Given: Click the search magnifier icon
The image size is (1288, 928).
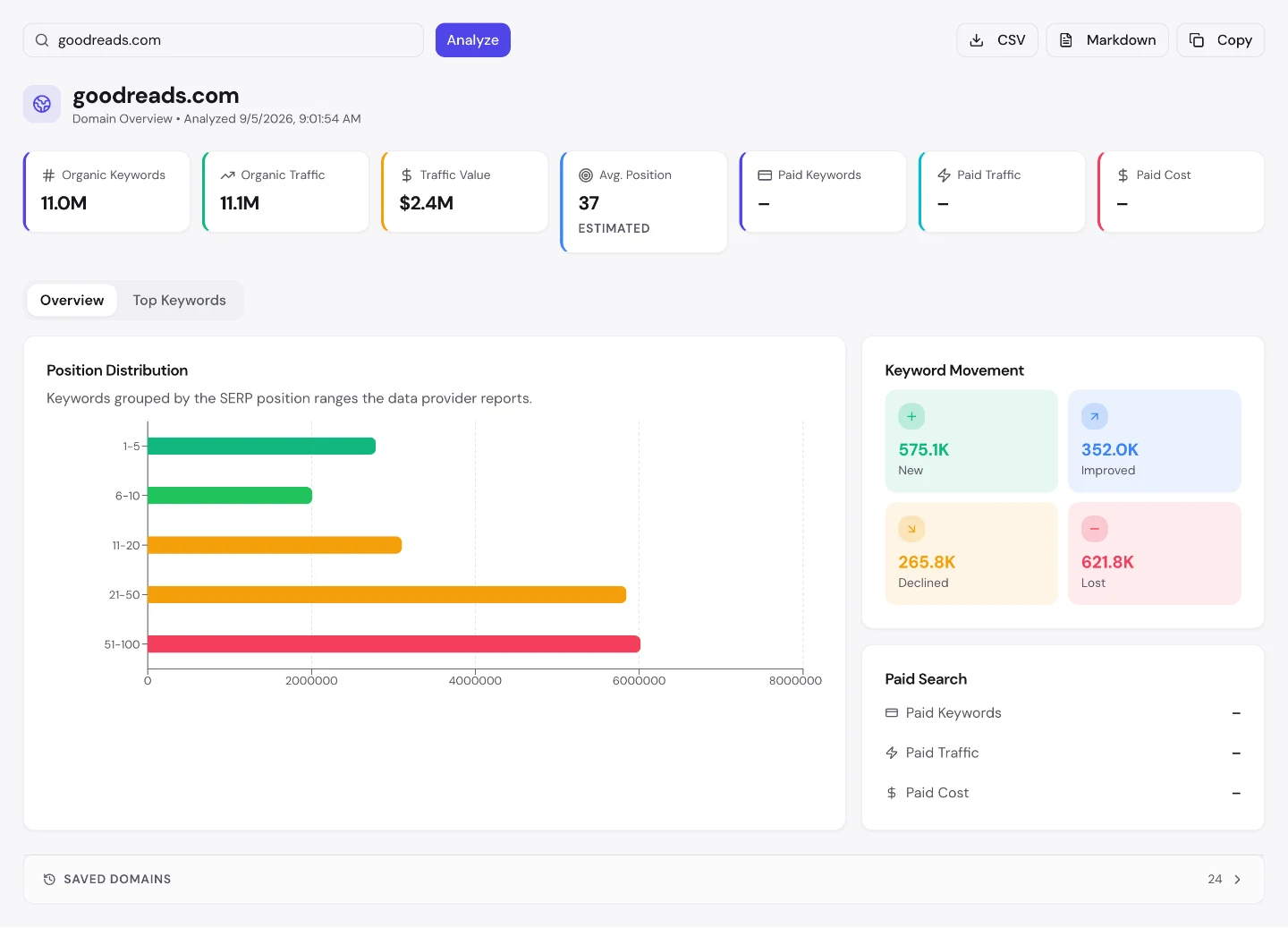Looking at the screenshot, I should [42, 40].
